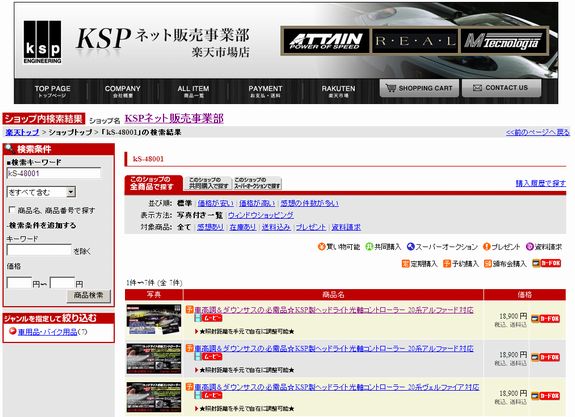Click the スーパーオークション legend icon

tap(410, 246)
